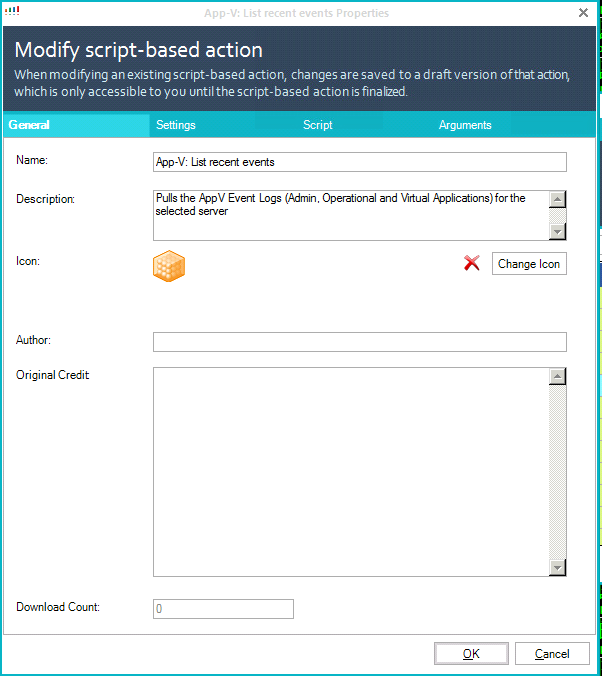Select the Download Count field
Screen dimensions: 602x676
(223, 609)
